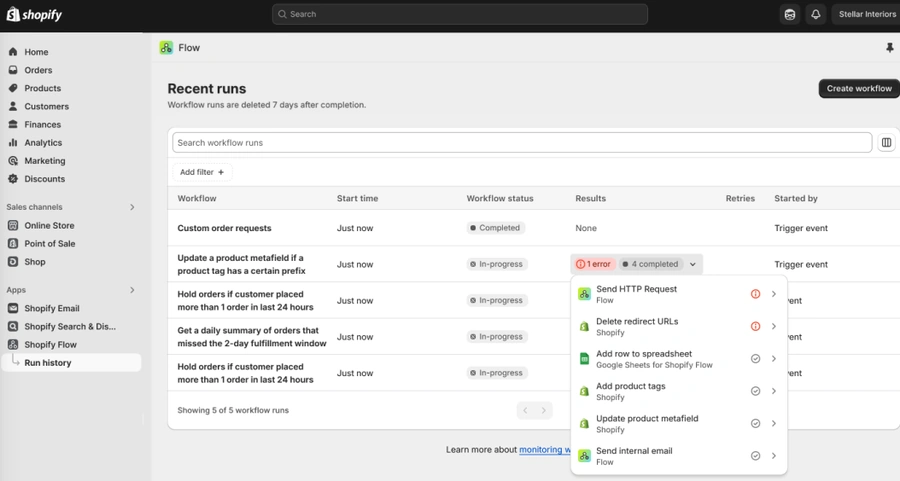
Task: Click the Shopify Search & Discovery icon
Action: click(x=13, y=327)
